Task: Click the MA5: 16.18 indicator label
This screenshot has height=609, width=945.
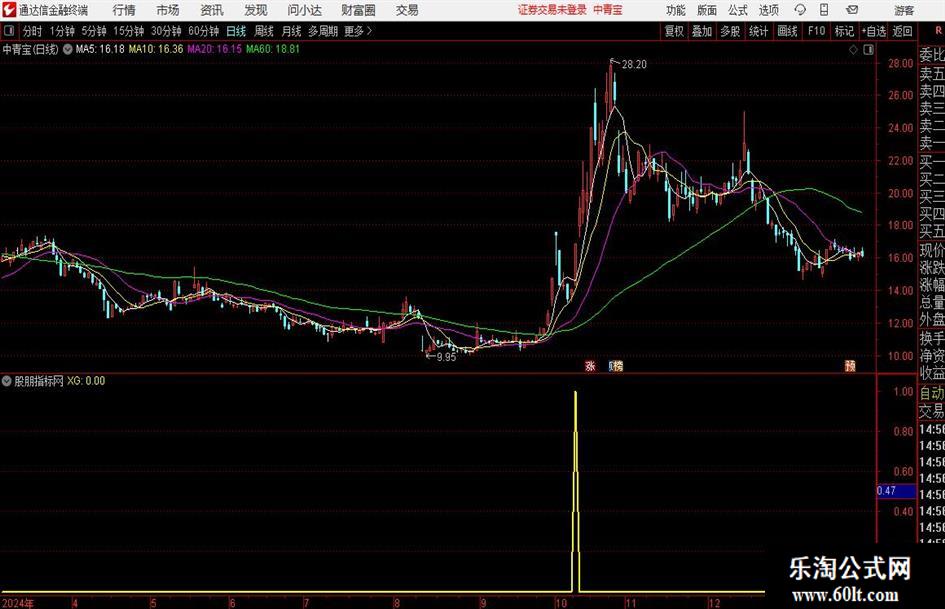Action: (100, 49)
